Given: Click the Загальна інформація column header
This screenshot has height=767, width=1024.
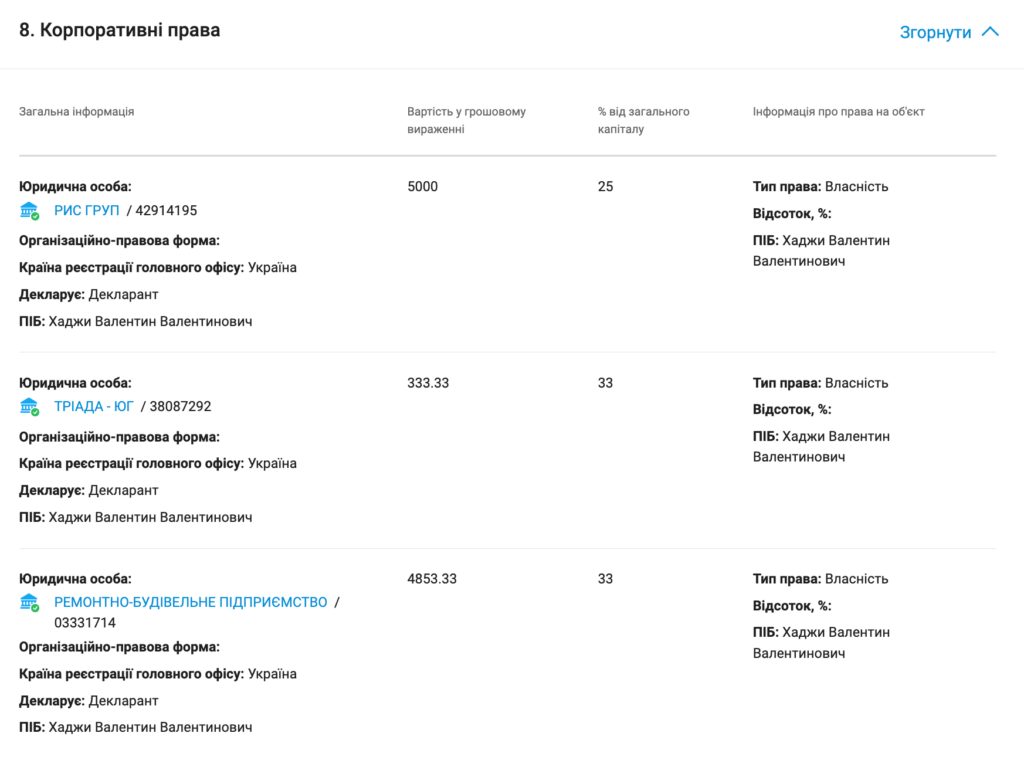Looking at the screenshot, I should [77, 111].
